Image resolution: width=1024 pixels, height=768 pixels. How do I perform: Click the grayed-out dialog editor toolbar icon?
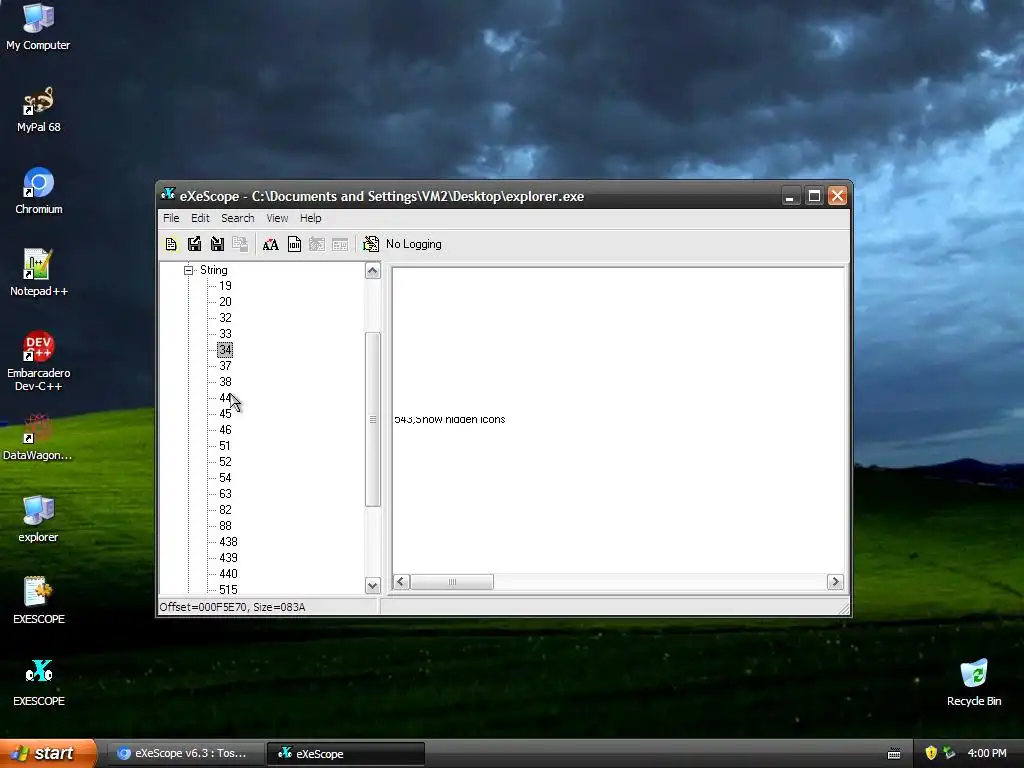tap(317, 244)
